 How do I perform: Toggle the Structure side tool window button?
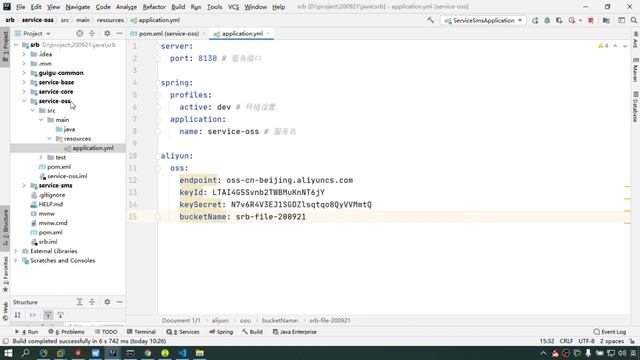tap(5, 227)
